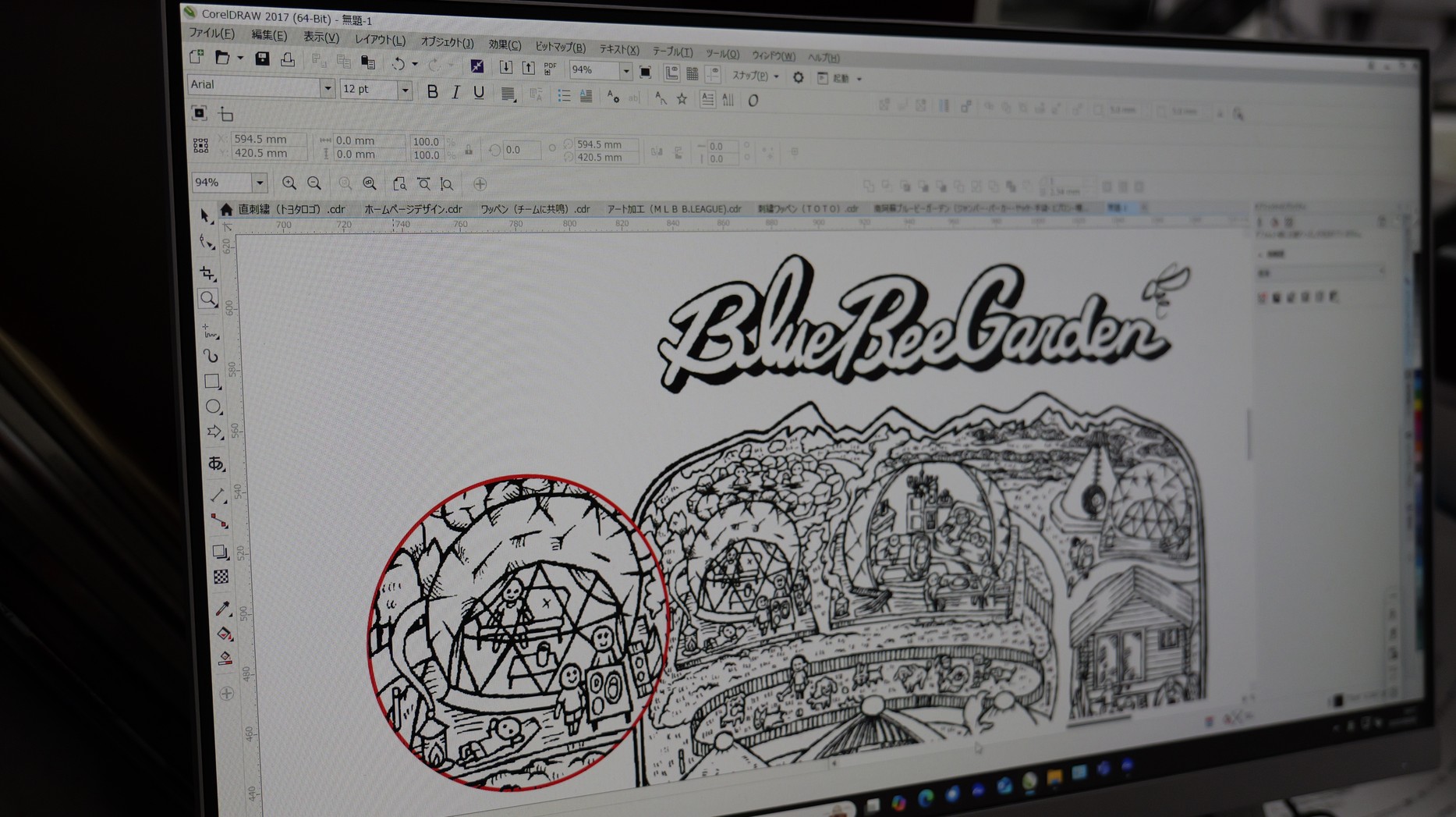Toggle Underline text formatting
Screen dimensions: 1456x817
tap(479, 93)
